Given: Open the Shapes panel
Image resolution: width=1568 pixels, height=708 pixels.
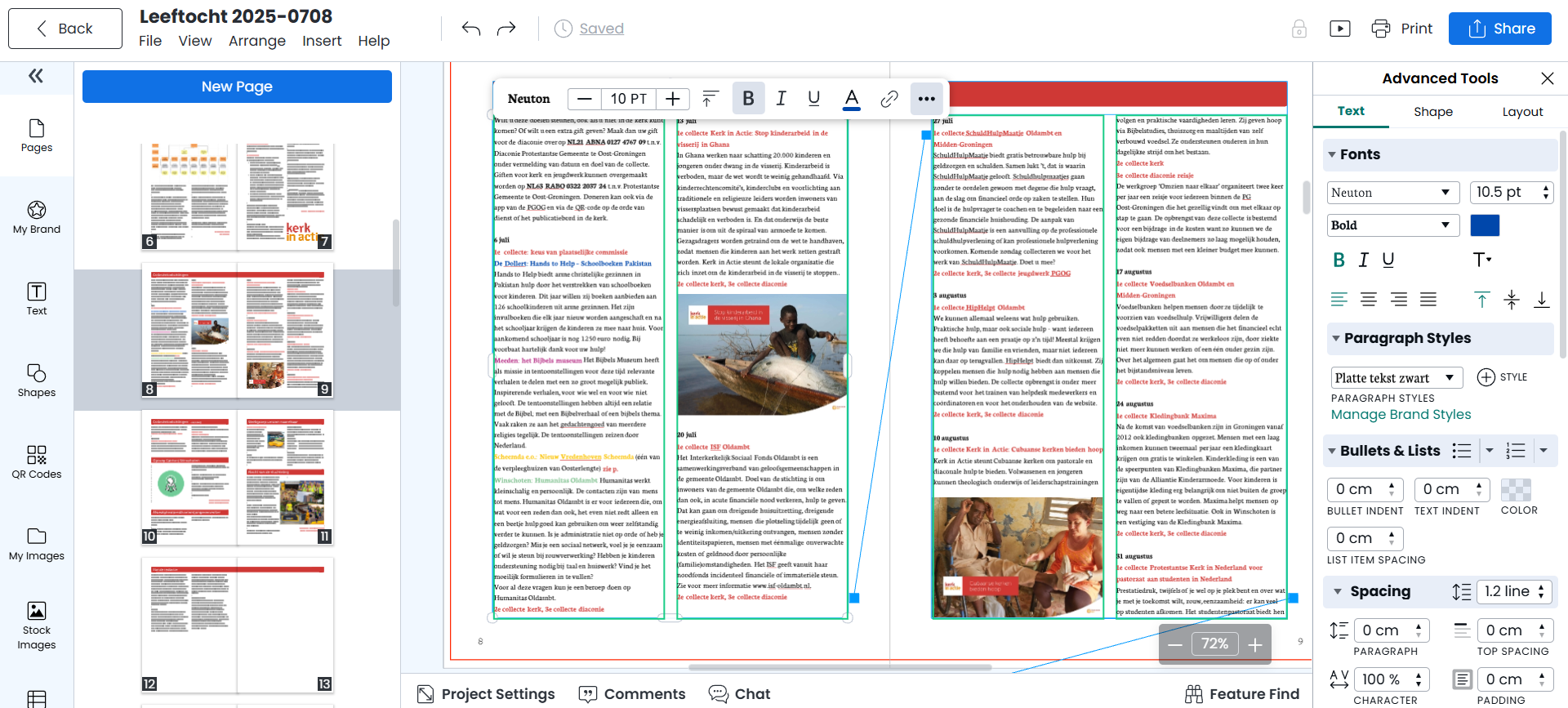Looking at the screenshot, I should tap(37, 381).
